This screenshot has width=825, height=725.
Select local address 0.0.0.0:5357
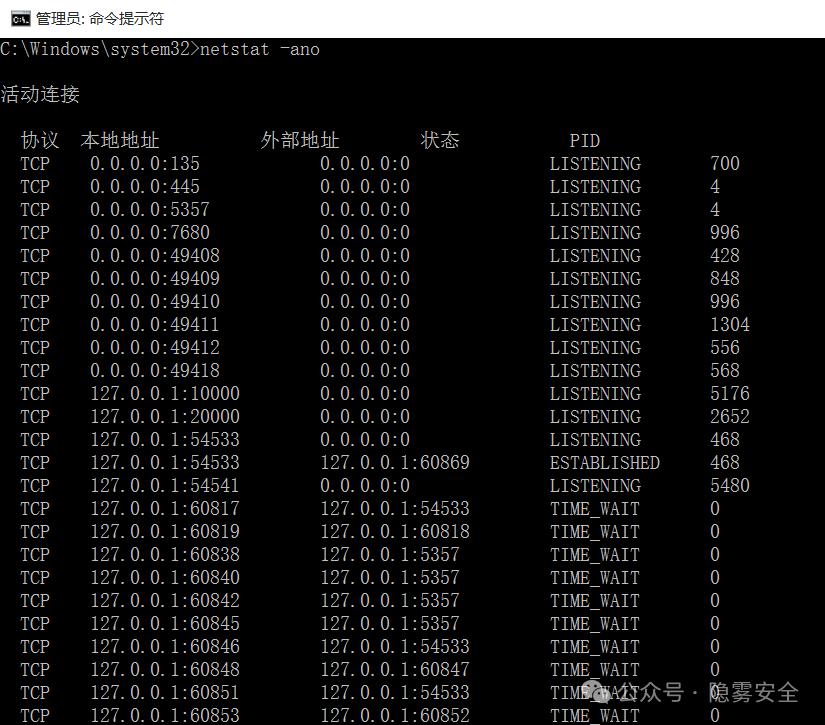tap(150, 209)
